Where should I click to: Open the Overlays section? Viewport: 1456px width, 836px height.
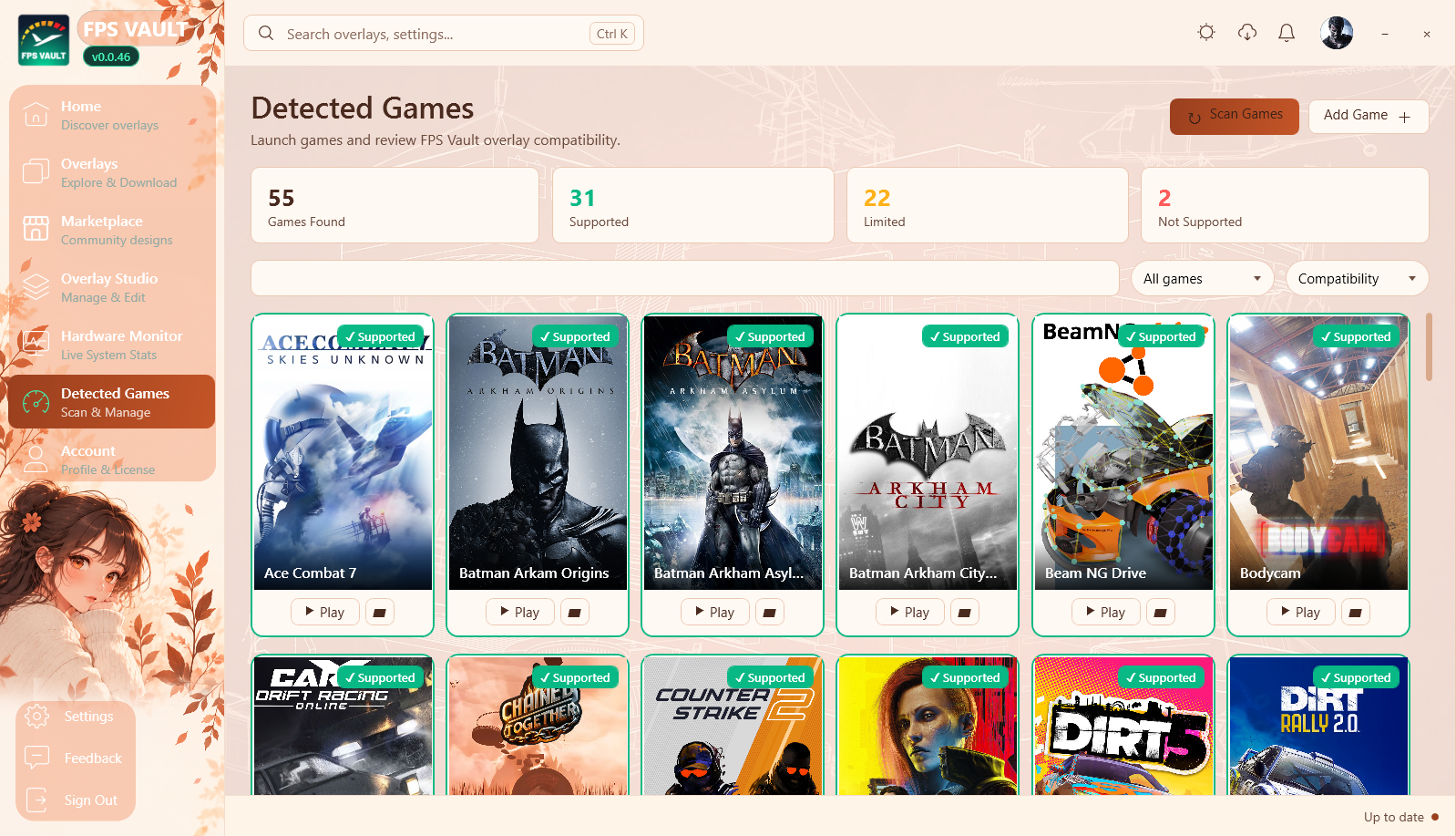tap(112, 172)
